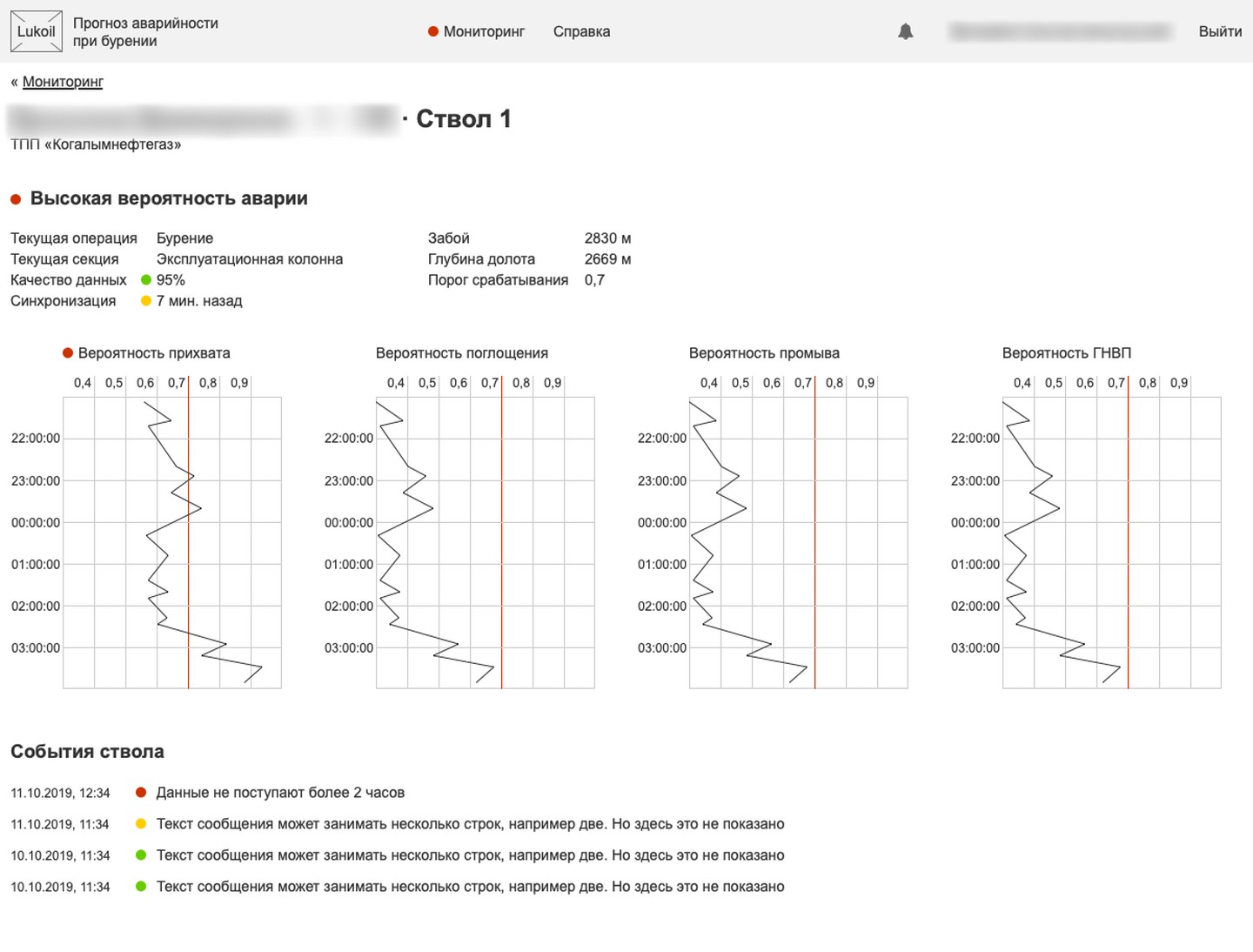
Task: Open the Мониторинг tab in the top navigation
Action: point(484,31)
